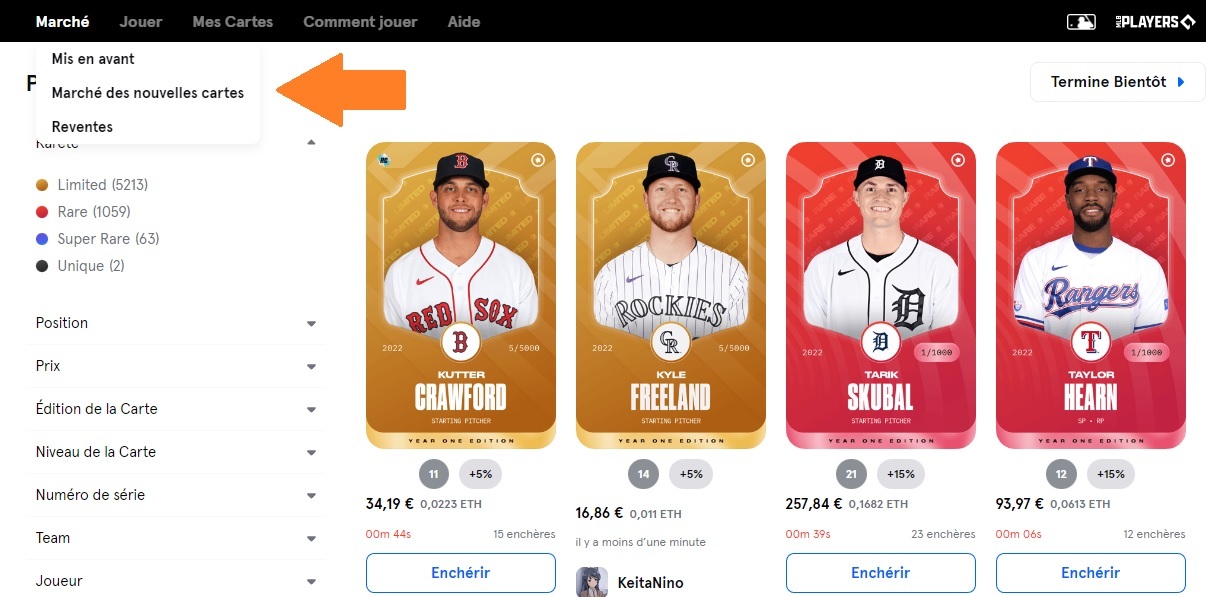Expand the Position filter
Screen dimensions: 1206x597
pyautogui.click(x=175, y=323)
